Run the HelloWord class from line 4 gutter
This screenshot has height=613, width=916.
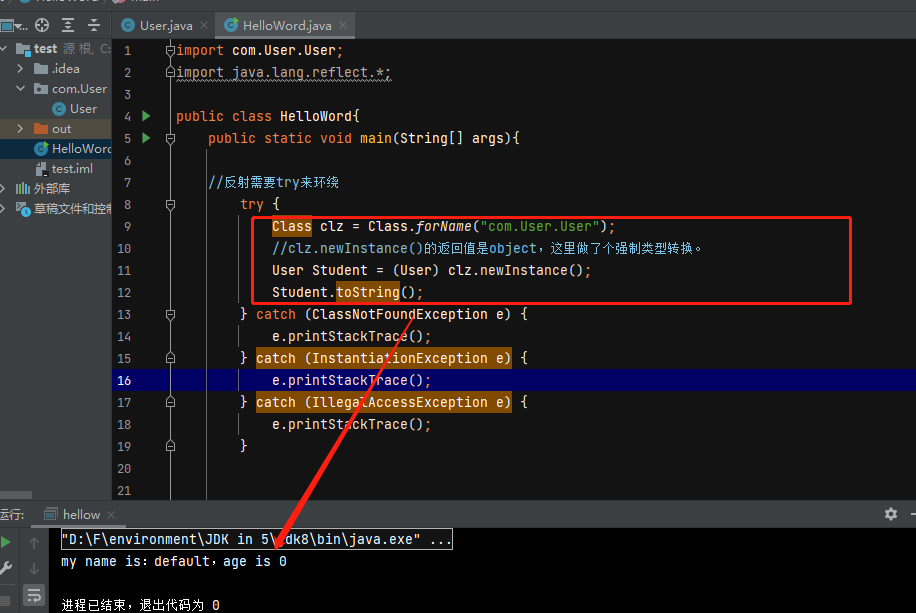click(146, 116)
